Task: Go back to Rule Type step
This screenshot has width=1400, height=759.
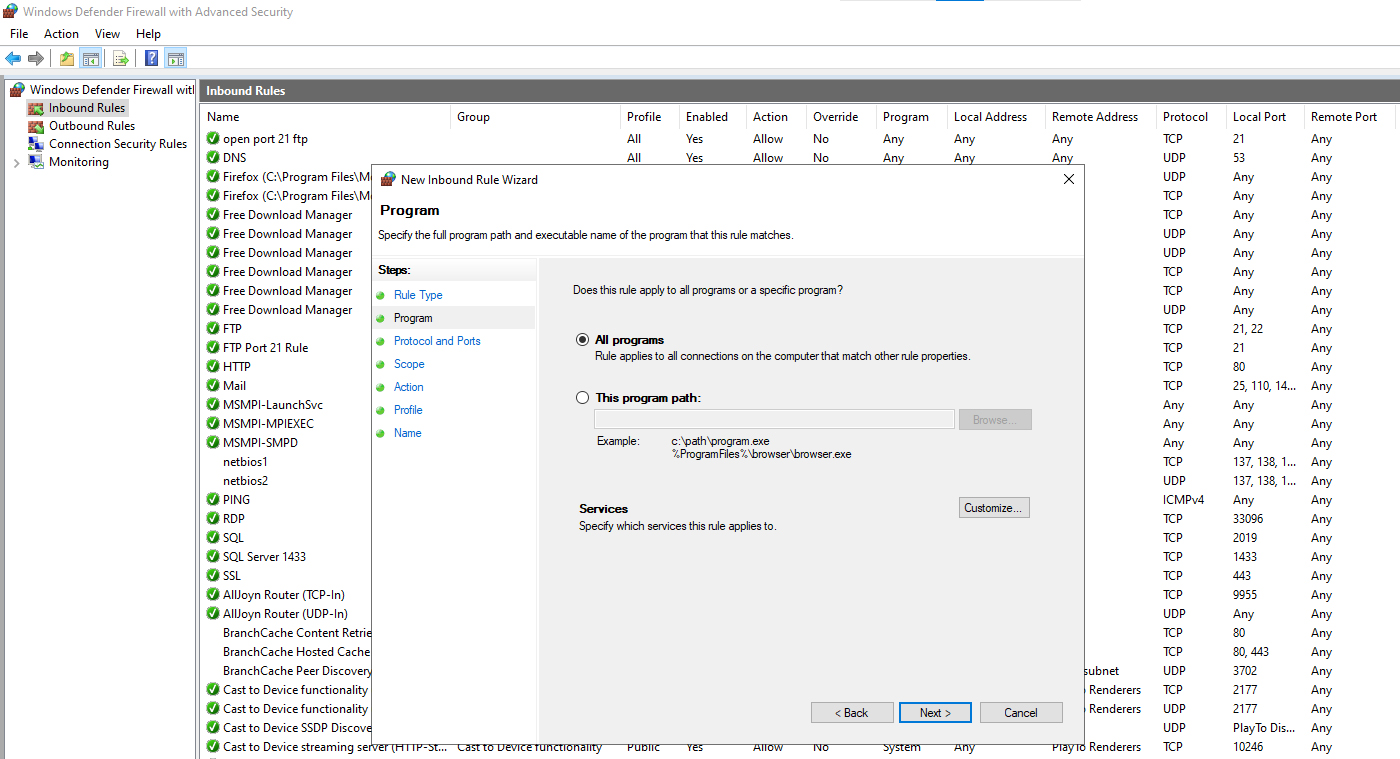Action: click(418, 295)
